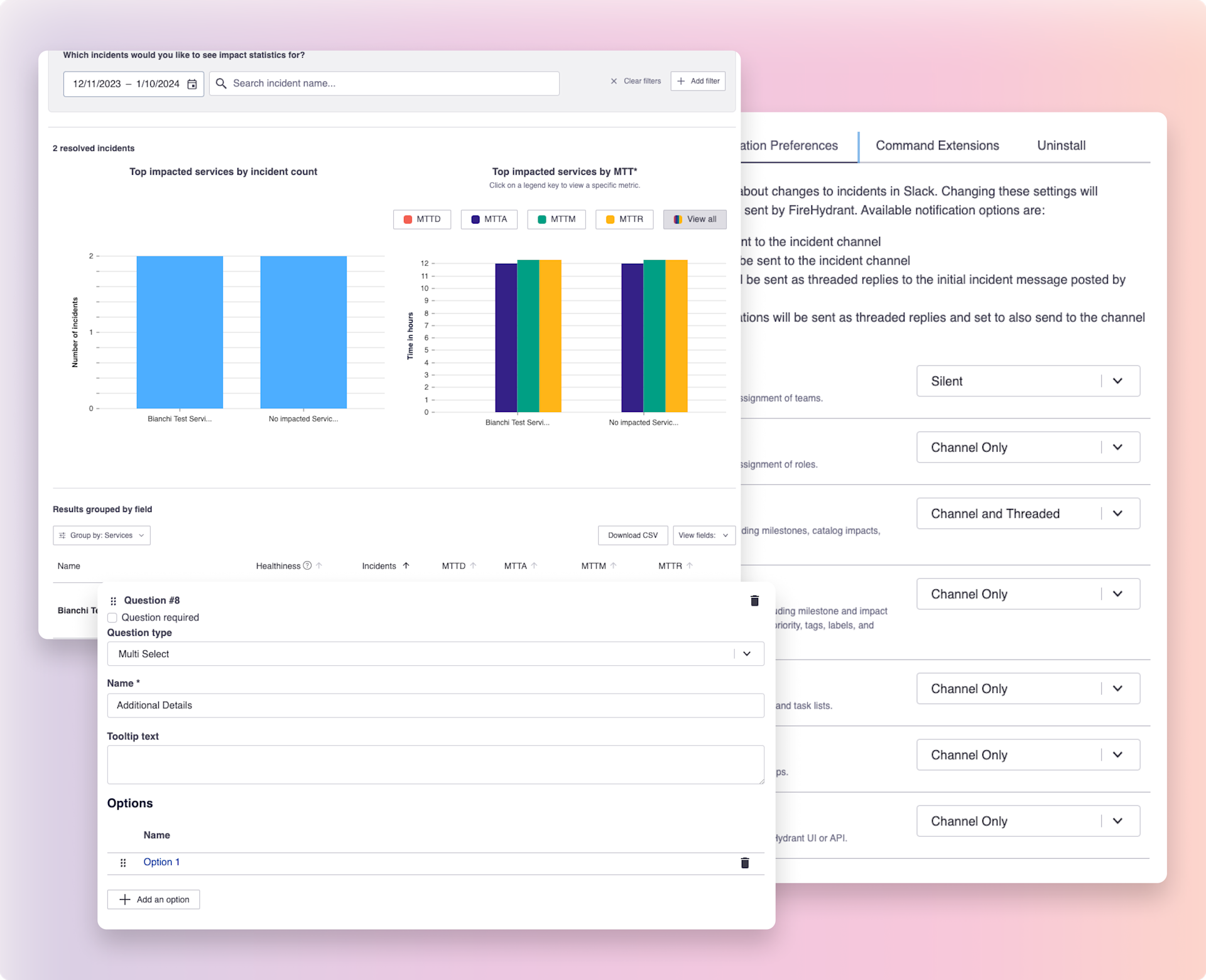This screenshot has width=1206, height=980.
Task: Click the Download CSV button
Action: click(633, 535)
